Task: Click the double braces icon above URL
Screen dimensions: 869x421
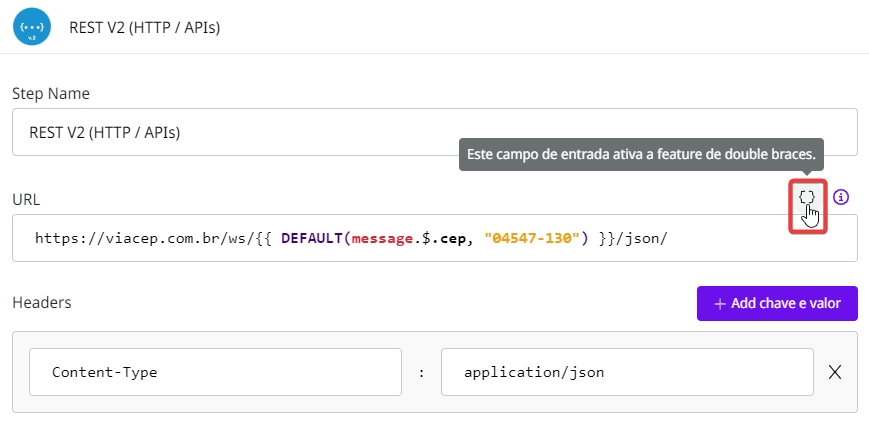Action: (x=807, y=197)
